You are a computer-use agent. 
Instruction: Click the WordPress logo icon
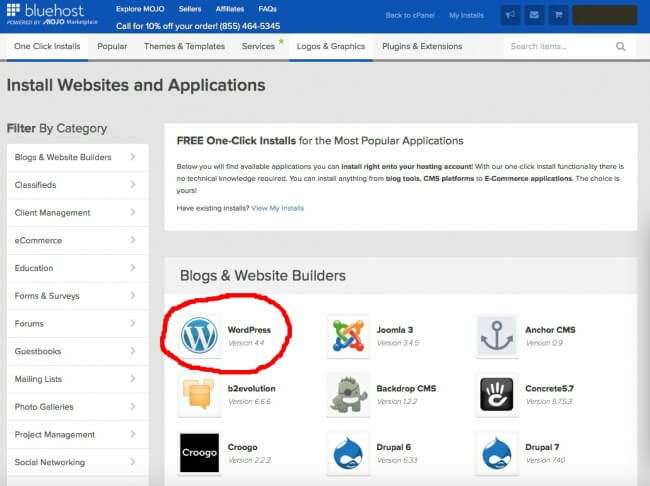pyautogui.click(x=199, y=336)
